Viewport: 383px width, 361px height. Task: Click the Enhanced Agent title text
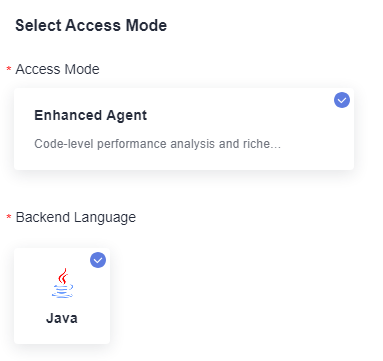90,115
